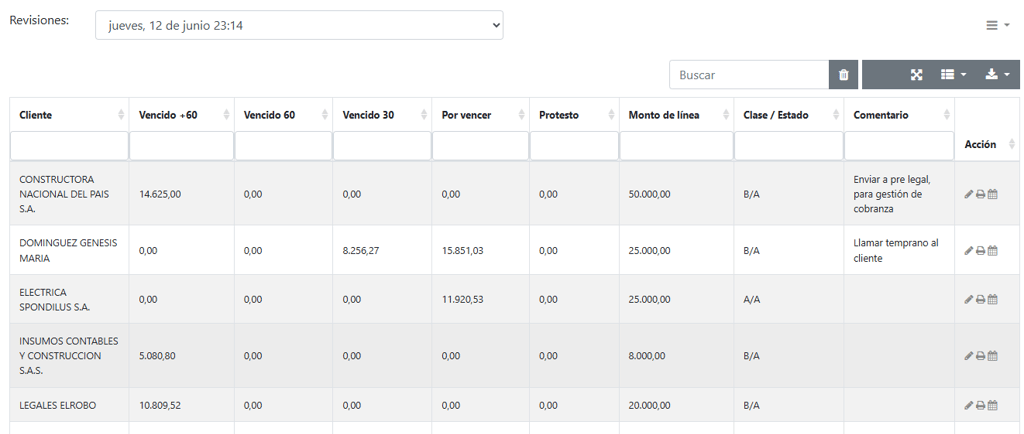1024x434 pixels.
Task: Open the columns list dropdown icon
Action: (x=953, y=75)
